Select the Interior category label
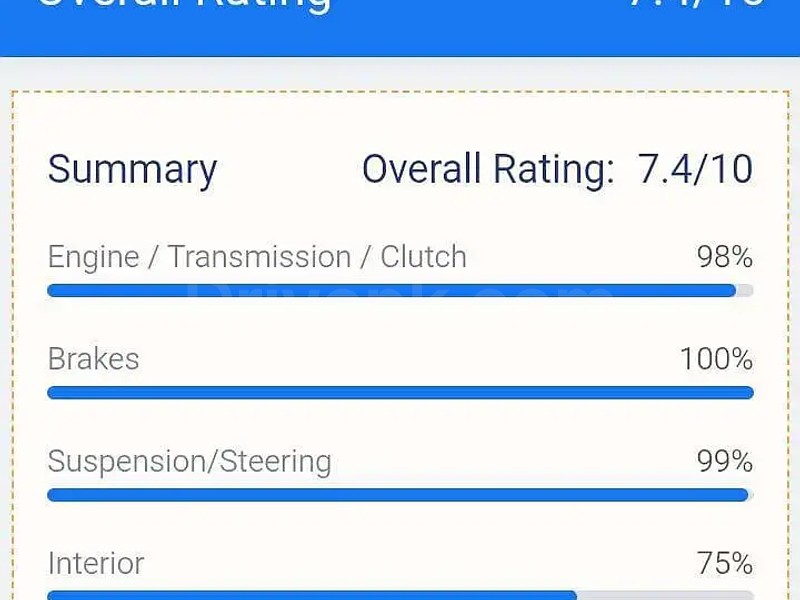 tap(96, 563)
